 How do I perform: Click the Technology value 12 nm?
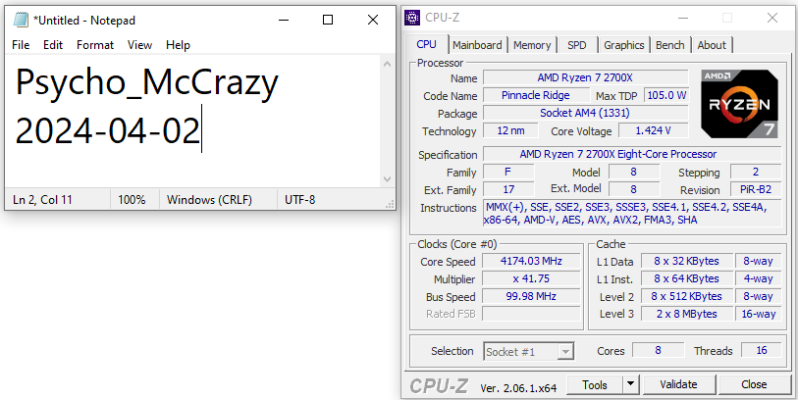coord(510,131)
